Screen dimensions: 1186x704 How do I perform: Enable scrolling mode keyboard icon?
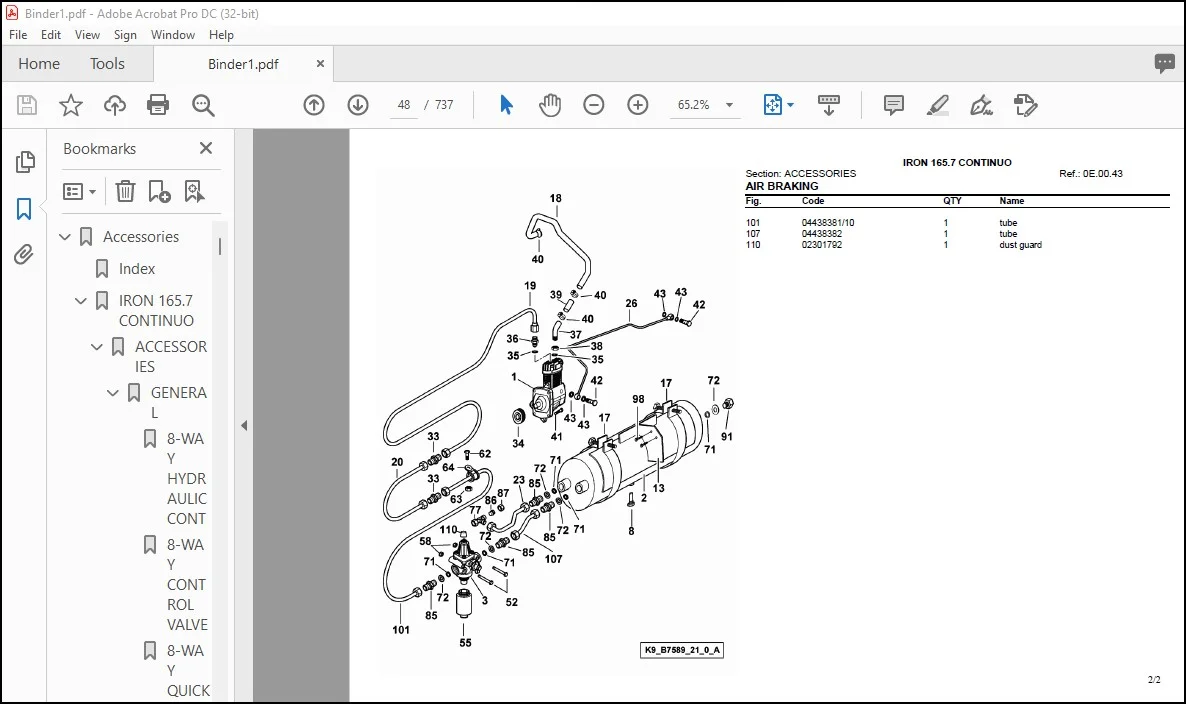829,105
